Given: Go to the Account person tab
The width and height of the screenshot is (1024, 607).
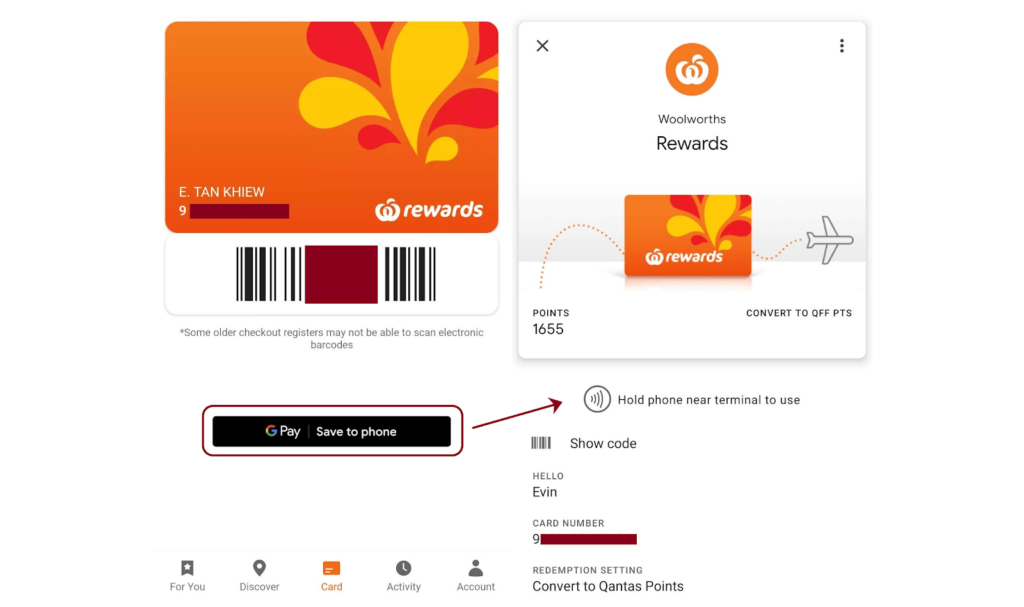Looking at the screenshot, I should pyautogui.click(x=475, y=576).
